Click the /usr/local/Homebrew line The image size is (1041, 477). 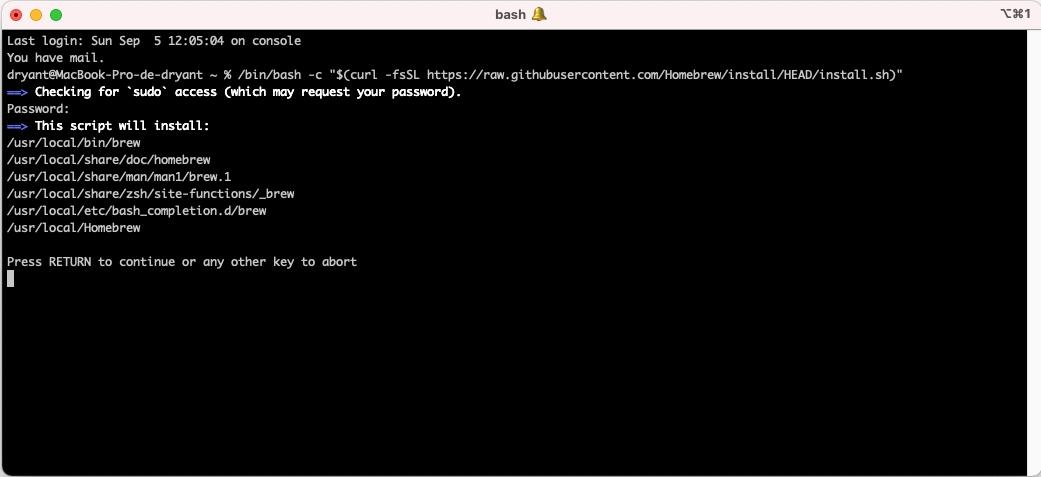74,228
